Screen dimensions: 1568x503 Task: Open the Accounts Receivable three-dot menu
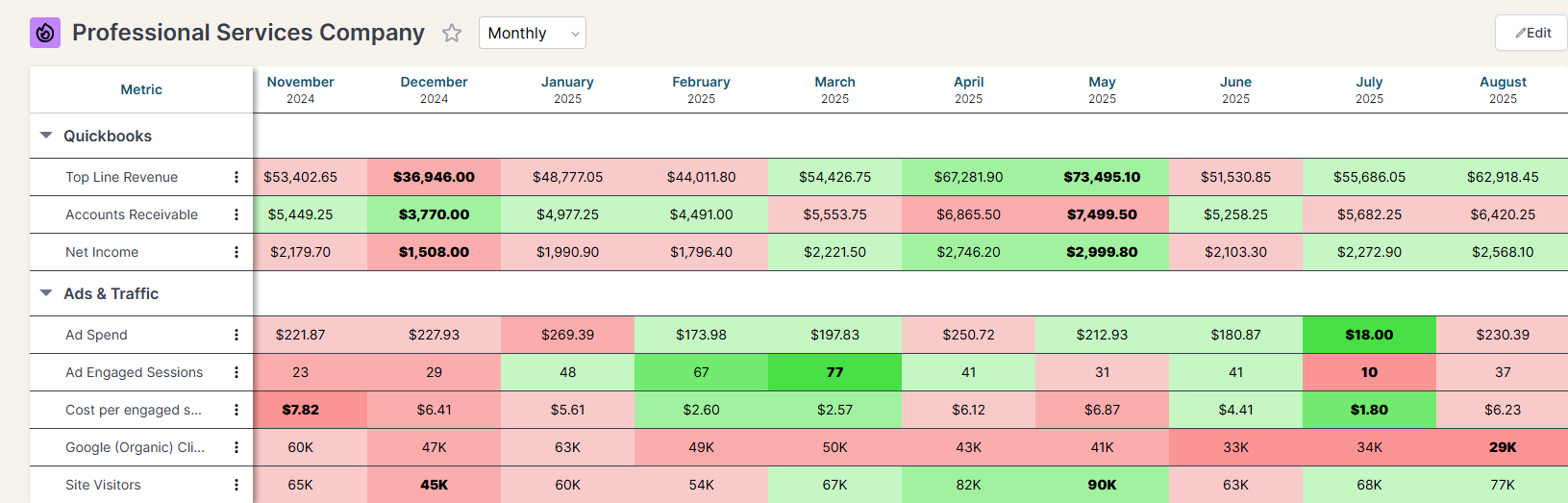coord(236,214)
